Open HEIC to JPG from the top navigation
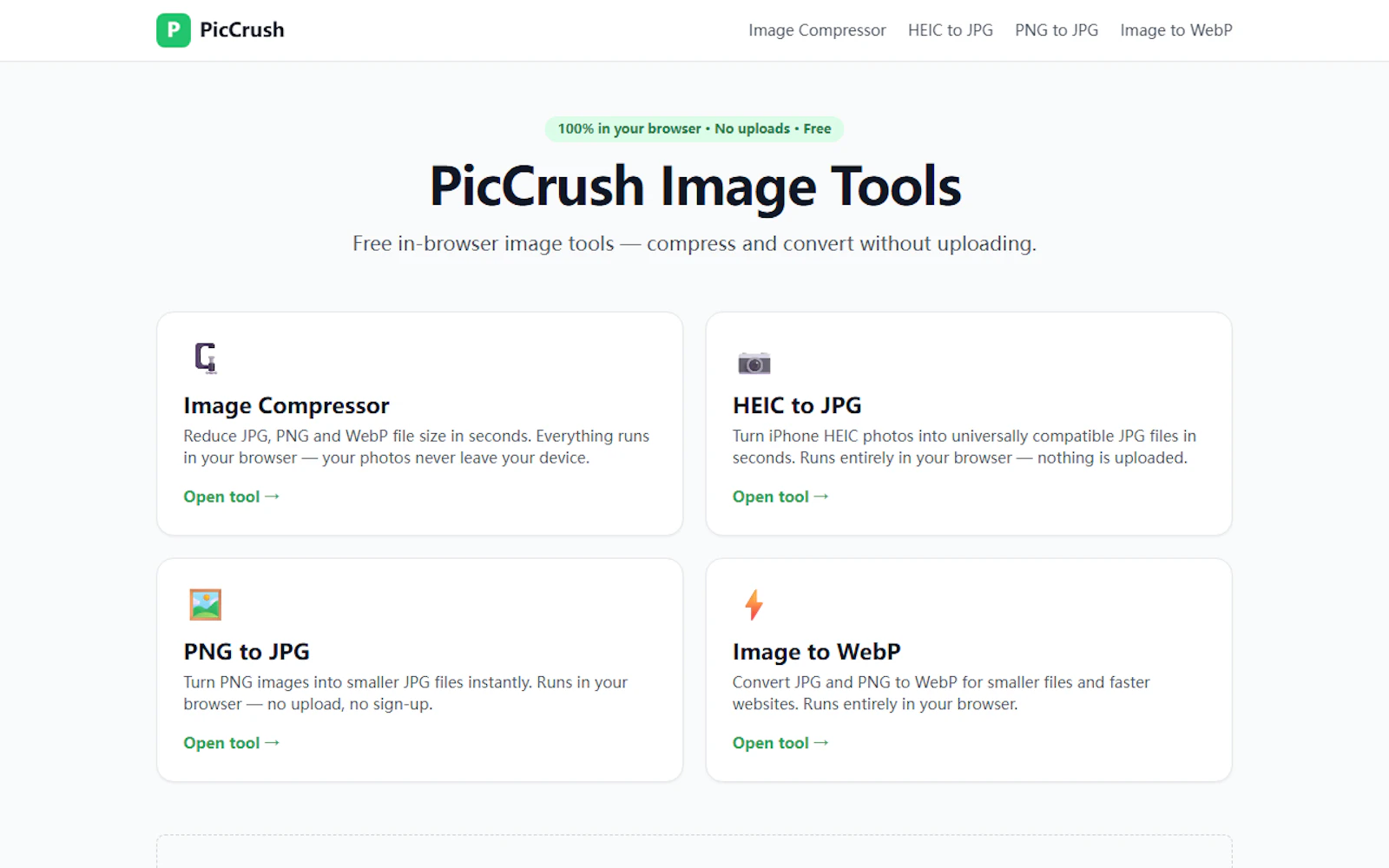 coord(951,30)
